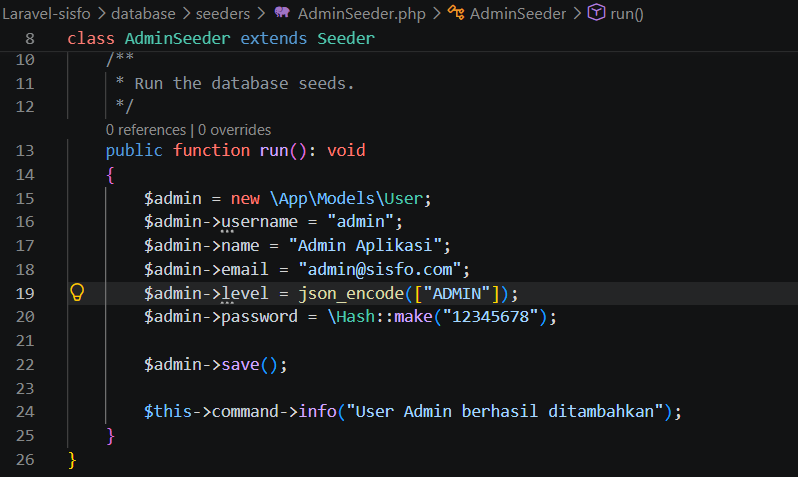Select the run() method breadcrumb
Screen dimensions: 798x477
[x=627, y=14]
